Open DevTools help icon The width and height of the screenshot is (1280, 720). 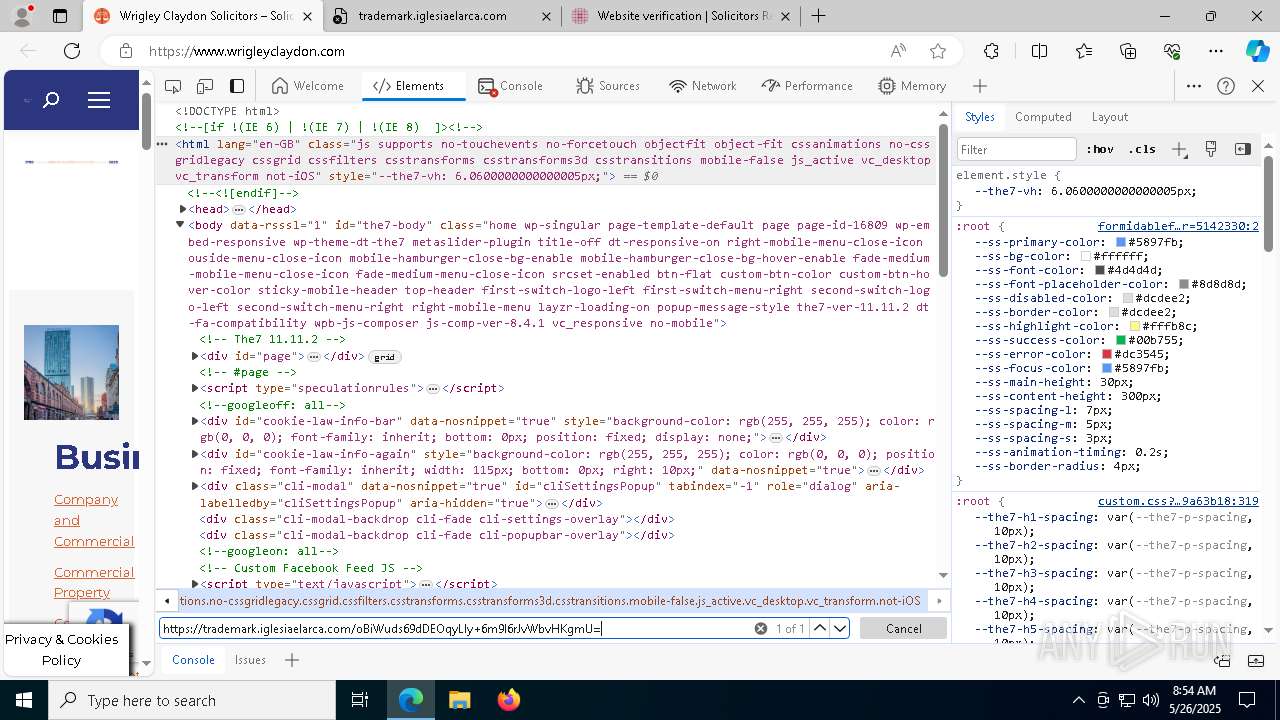pos(1226,86)
